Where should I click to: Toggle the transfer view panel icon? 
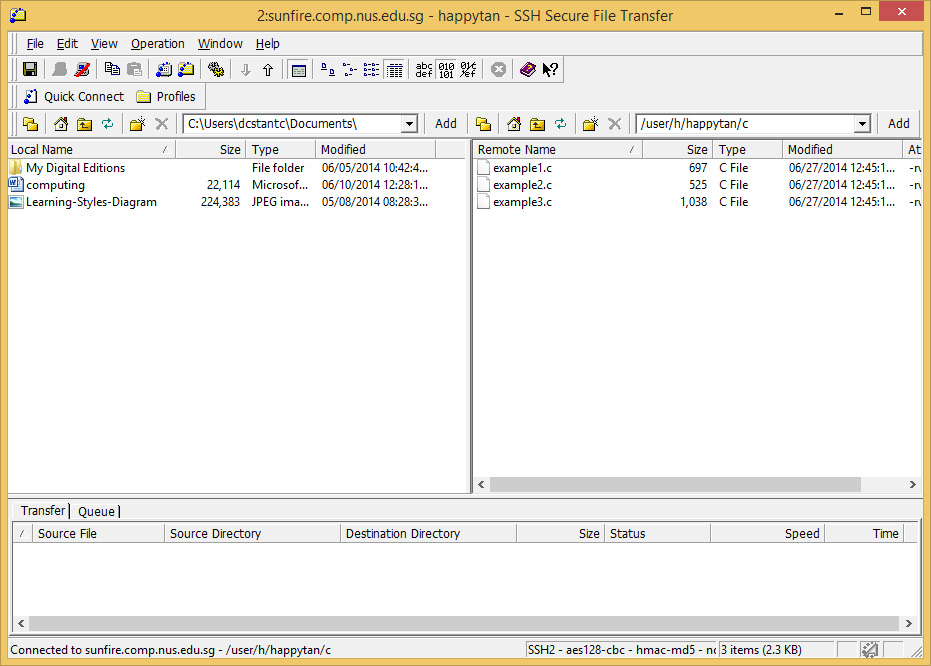click(299, 70)
